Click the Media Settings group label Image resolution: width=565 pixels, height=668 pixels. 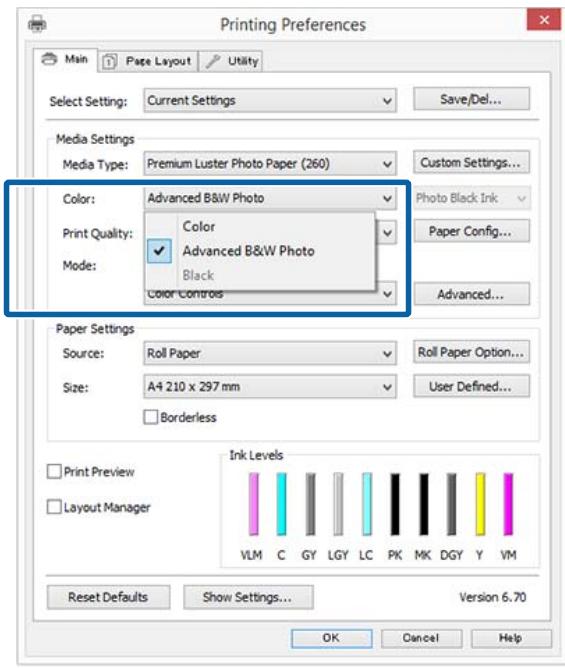95,139
